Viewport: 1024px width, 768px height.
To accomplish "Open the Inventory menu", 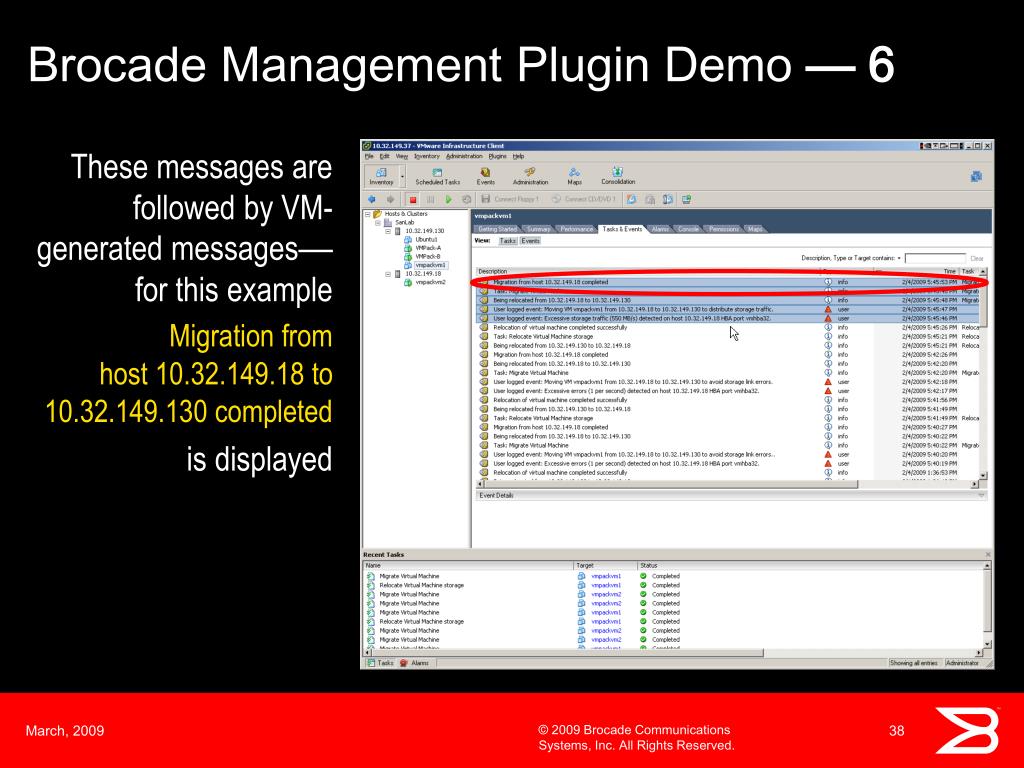I will [426, 157].
